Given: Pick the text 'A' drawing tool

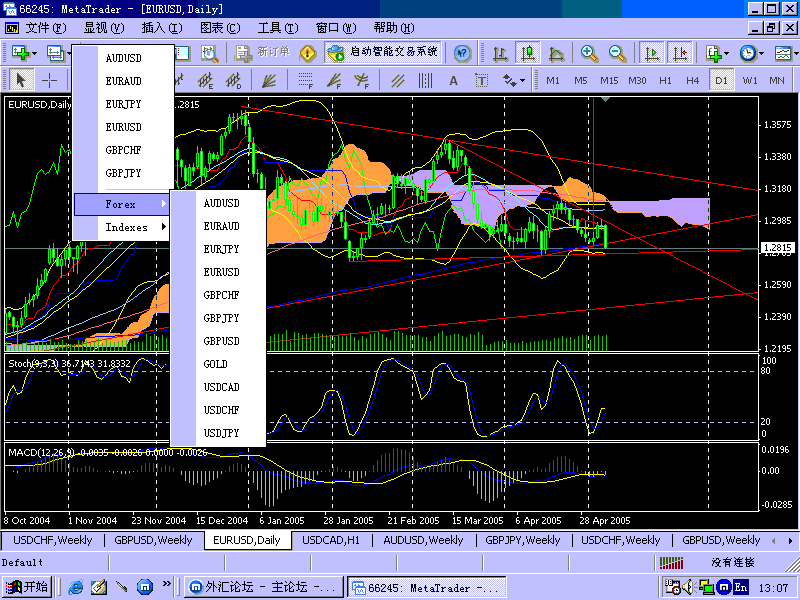Looking at the screenshot, I should (453, 80).
